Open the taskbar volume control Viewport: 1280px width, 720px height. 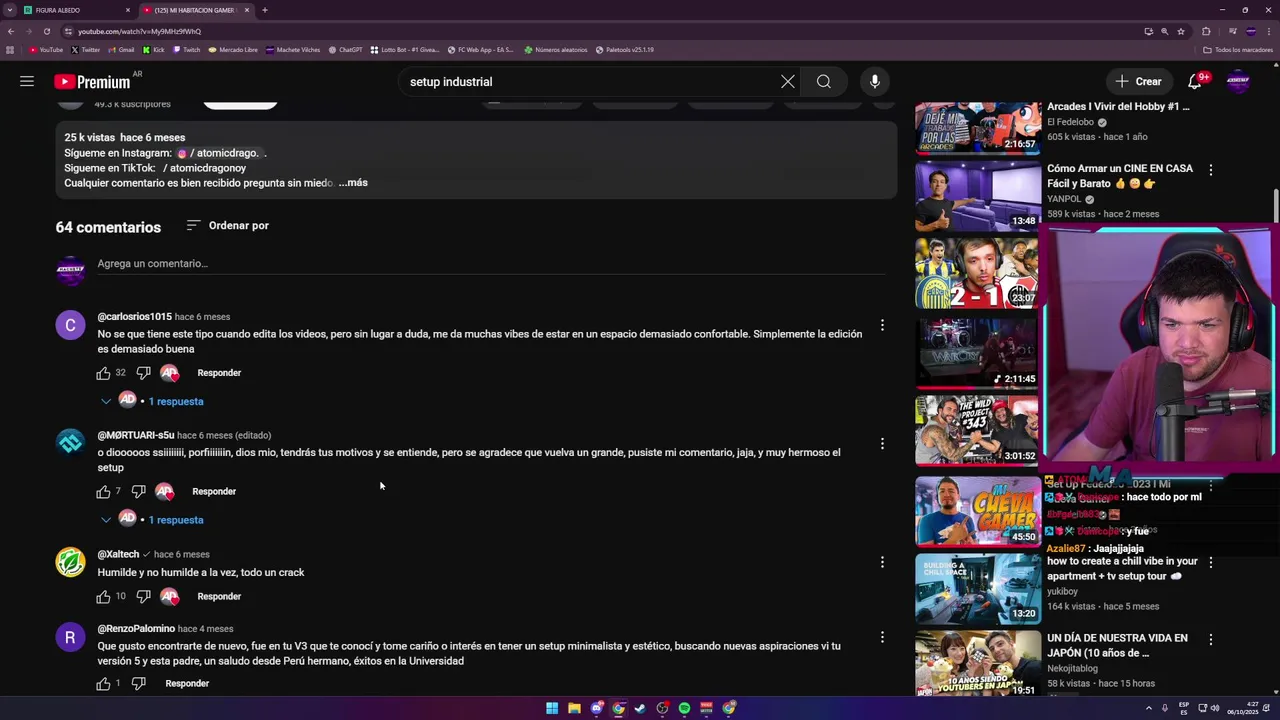[x=1215, y=708]
